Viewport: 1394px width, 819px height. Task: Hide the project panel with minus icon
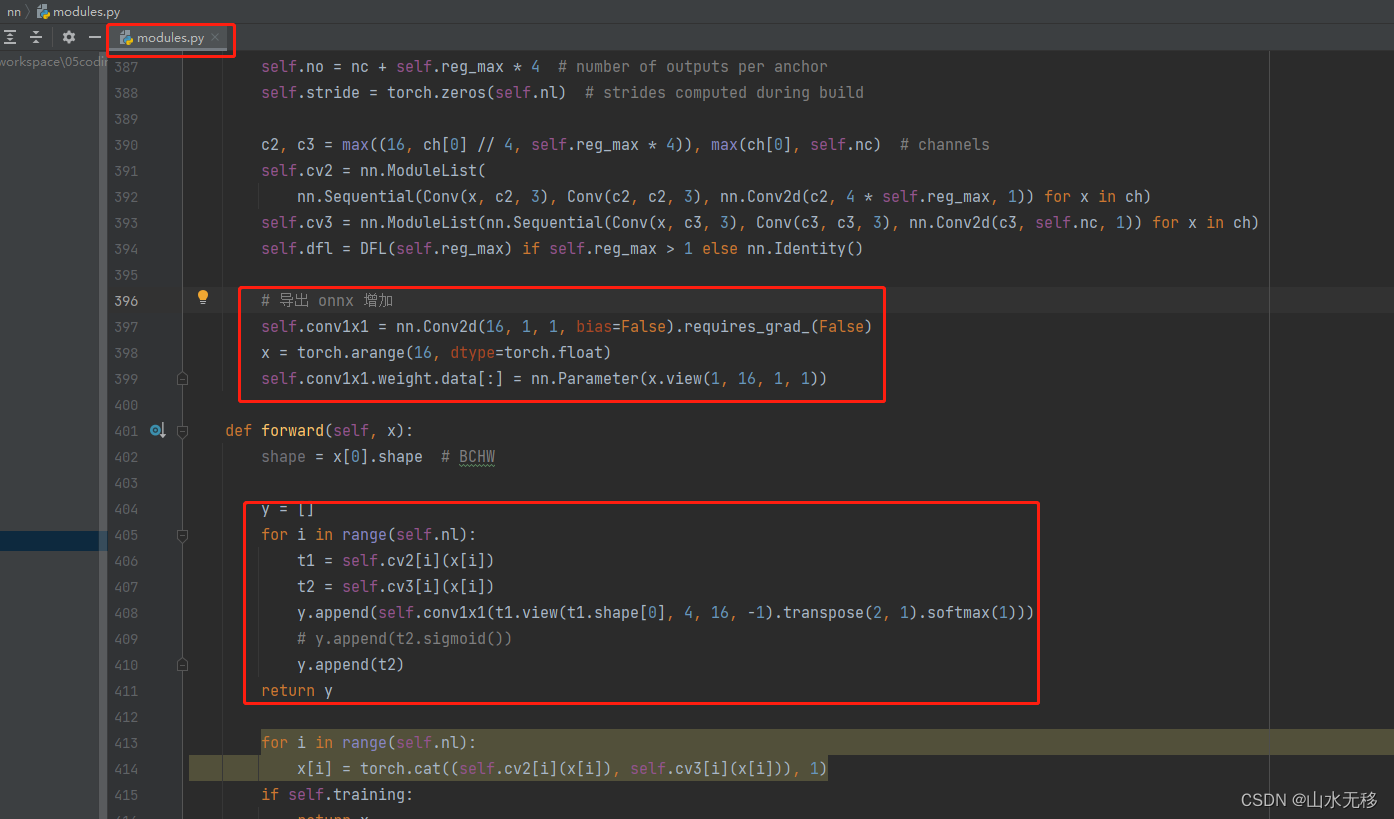click(95, 37)
